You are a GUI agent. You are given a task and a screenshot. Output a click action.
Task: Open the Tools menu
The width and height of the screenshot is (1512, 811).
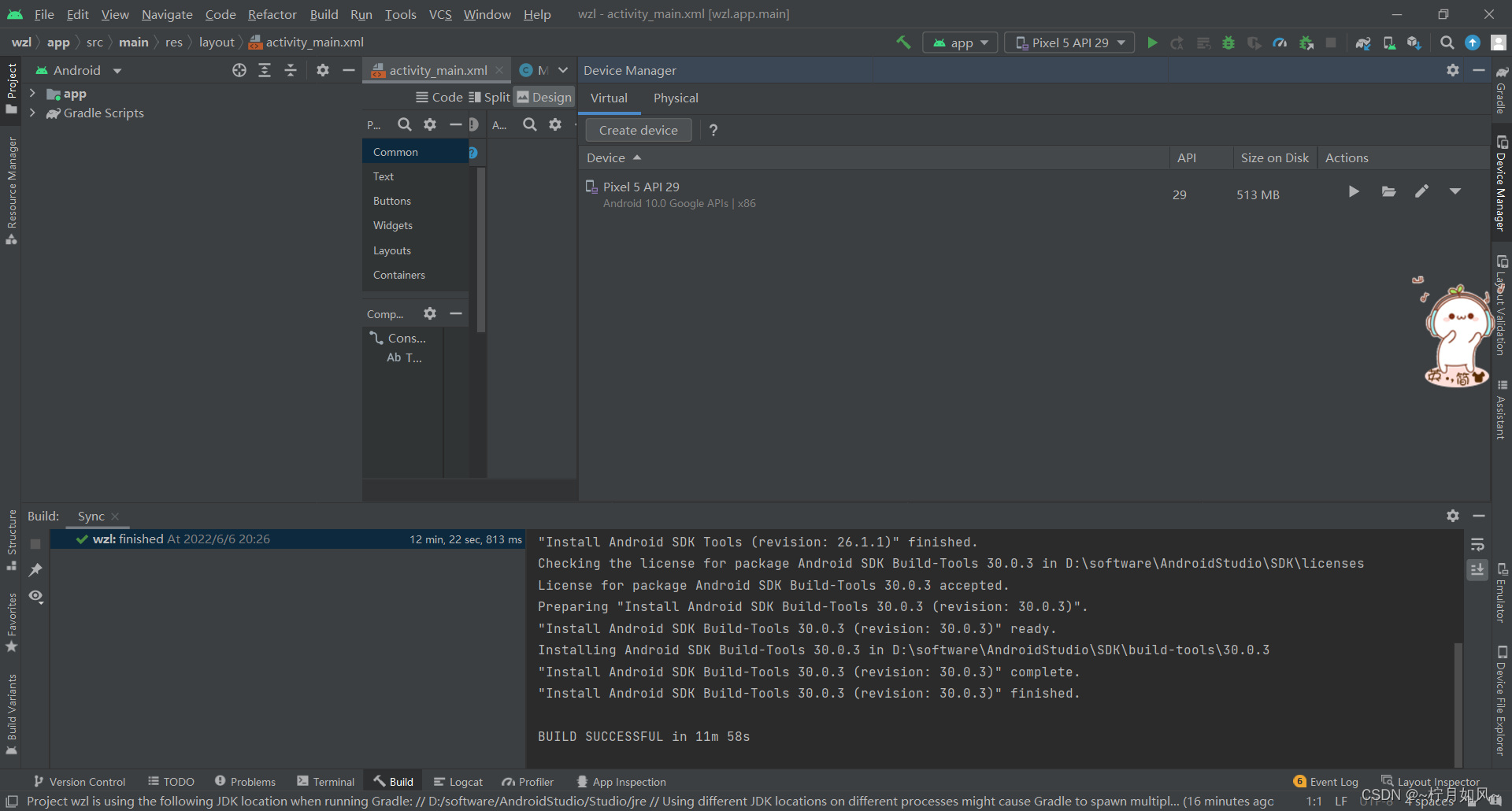pyautogui.click(x=400, y=14)
